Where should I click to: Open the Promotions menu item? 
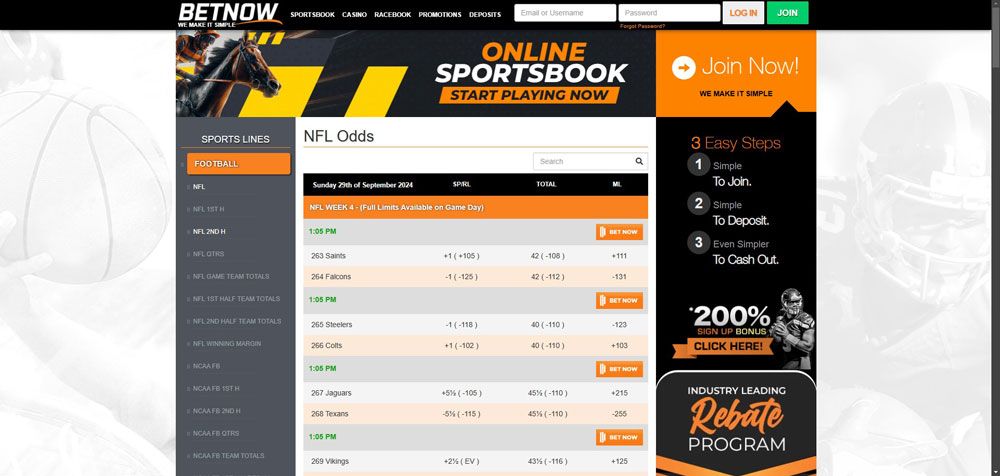[x=440, y=15]
